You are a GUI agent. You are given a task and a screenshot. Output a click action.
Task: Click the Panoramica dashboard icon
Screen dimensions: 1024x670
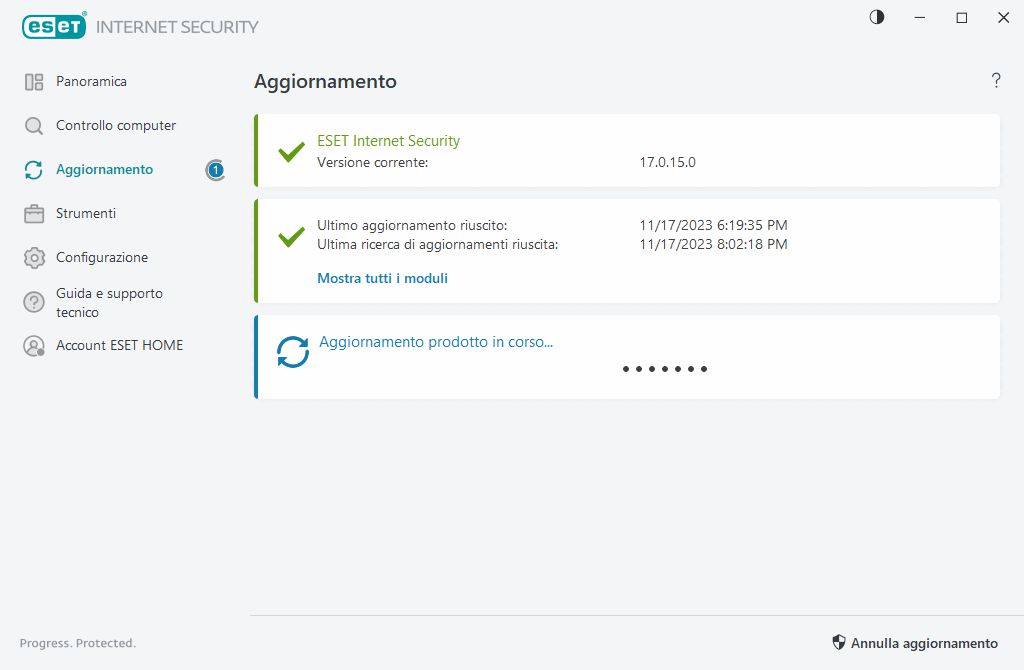[x=34, y=82]
